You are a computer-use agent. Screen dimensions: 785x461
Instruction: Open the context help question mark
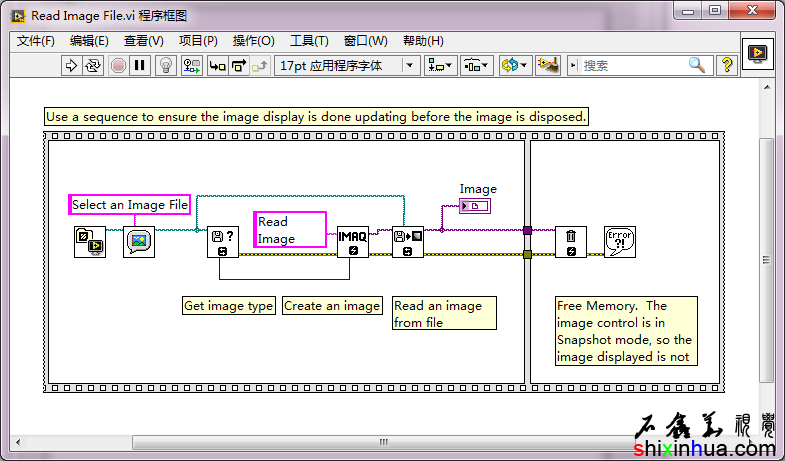tap(727, 65)
